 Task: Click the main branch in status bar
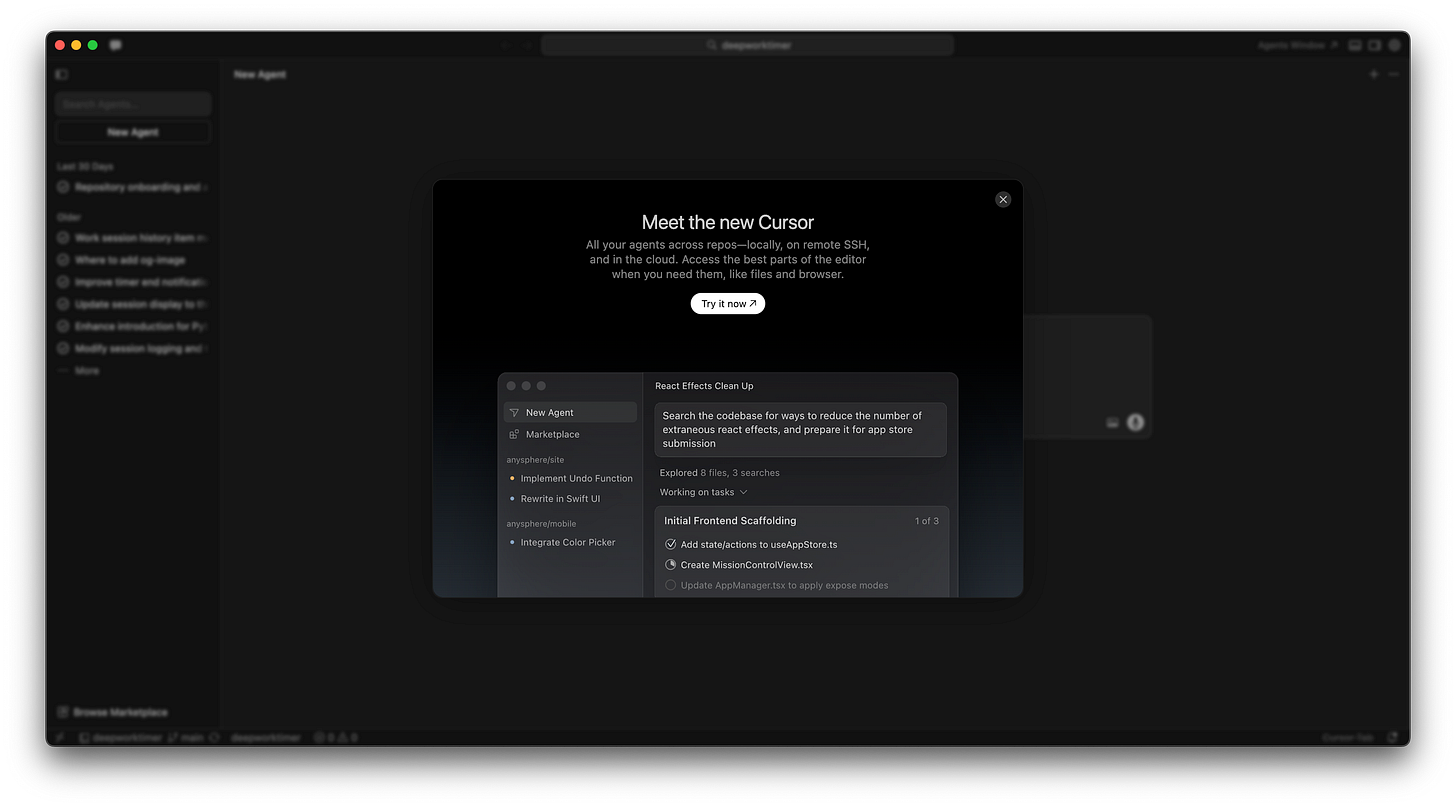click(186, 737)
